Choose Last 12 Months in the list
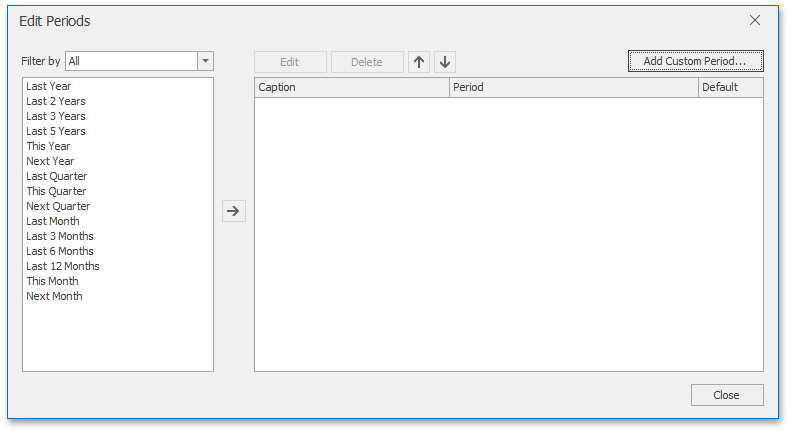 tap(62, 266)
